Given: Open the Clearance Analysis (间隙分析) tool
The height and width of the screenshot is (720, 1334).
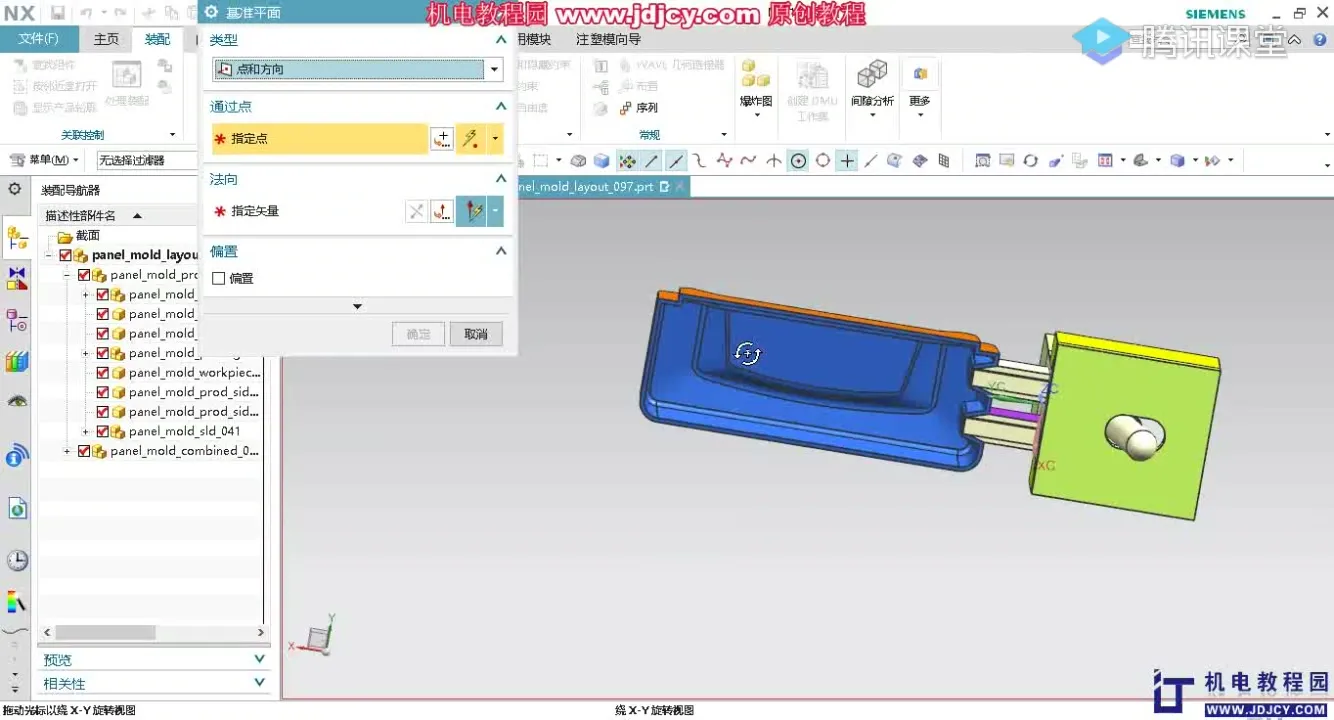Looking at the screenshot, I should click(x=872, y=84).
